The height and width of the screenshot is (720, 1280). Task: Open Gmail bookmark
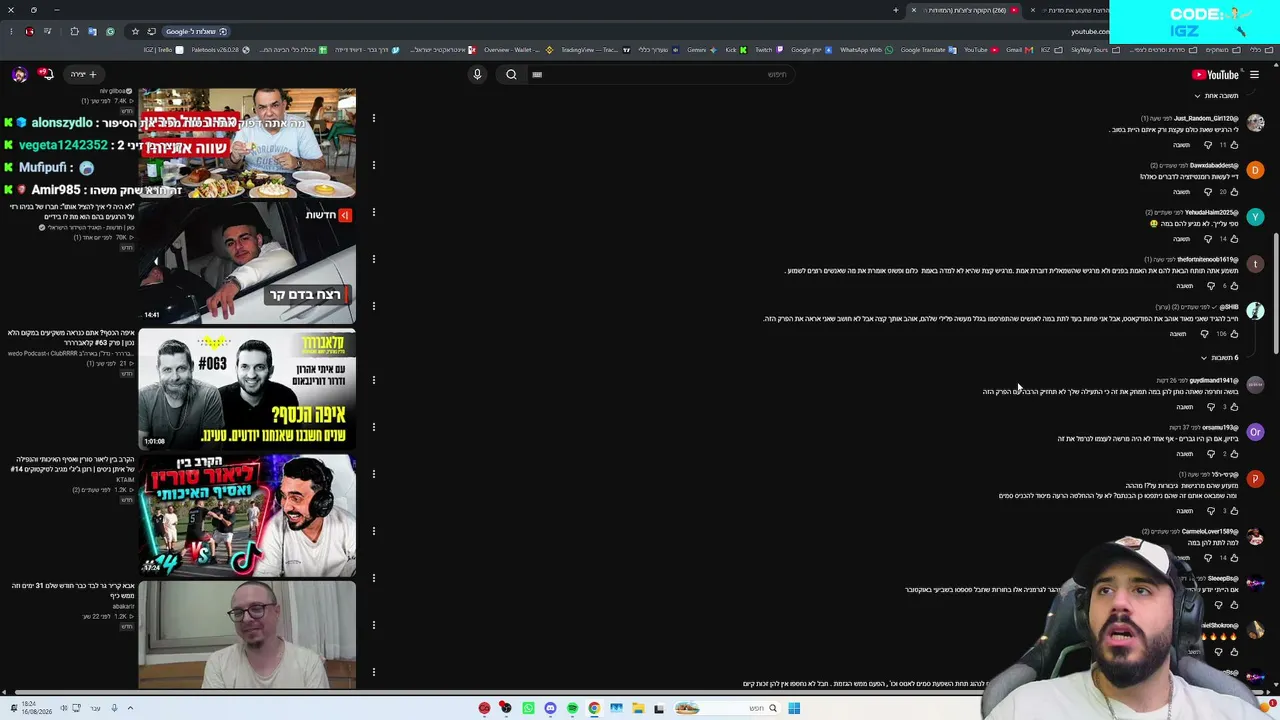(x=1018, y=50)
